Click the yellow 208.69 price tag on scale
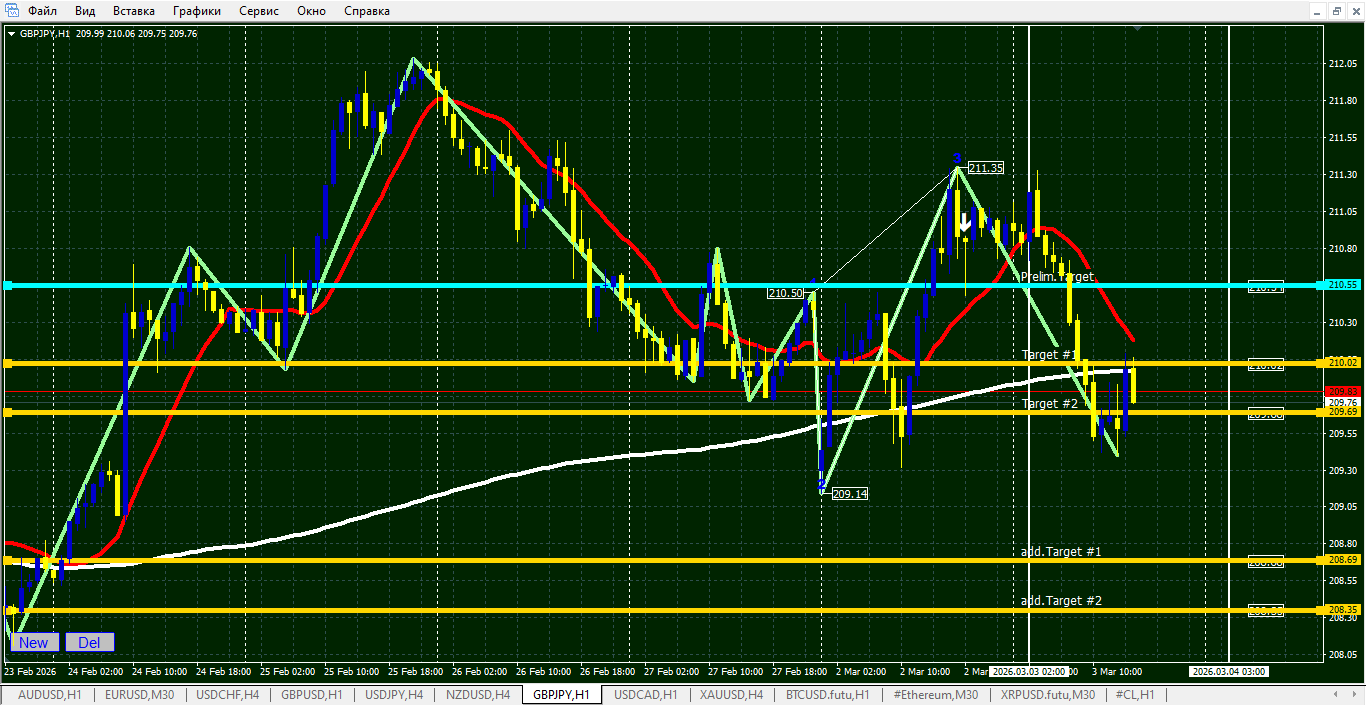The height and width of the screenshot is (706, 1366). point(1343,560)
